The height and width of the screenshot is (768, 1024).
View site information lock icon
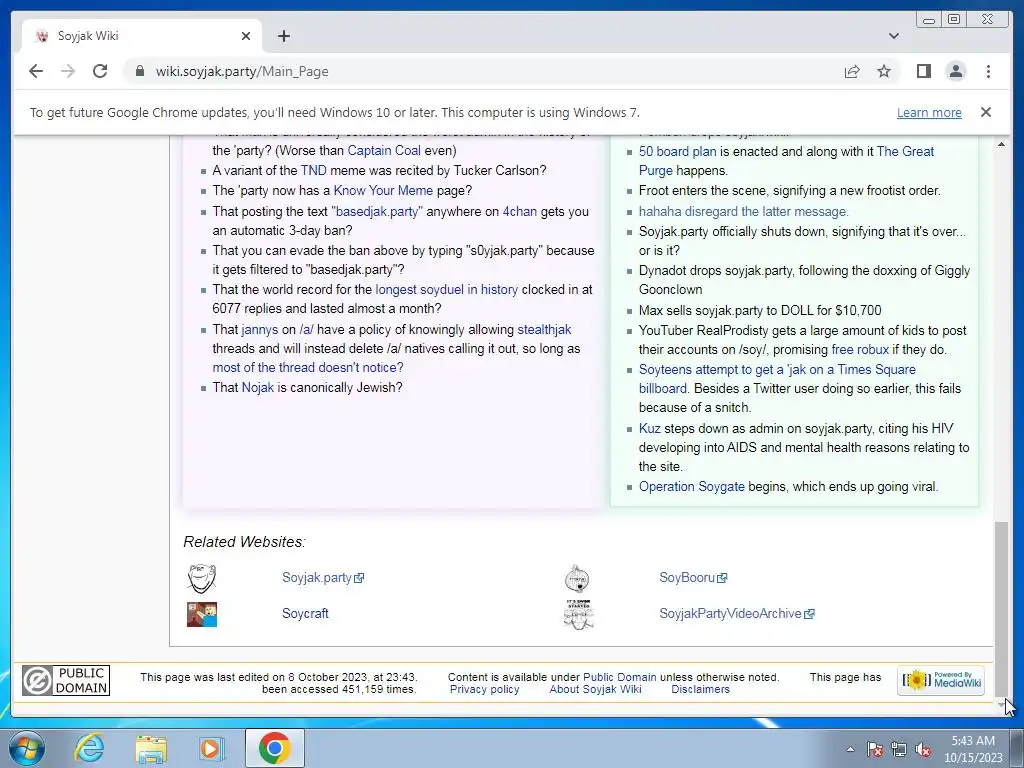click(139, 71)
